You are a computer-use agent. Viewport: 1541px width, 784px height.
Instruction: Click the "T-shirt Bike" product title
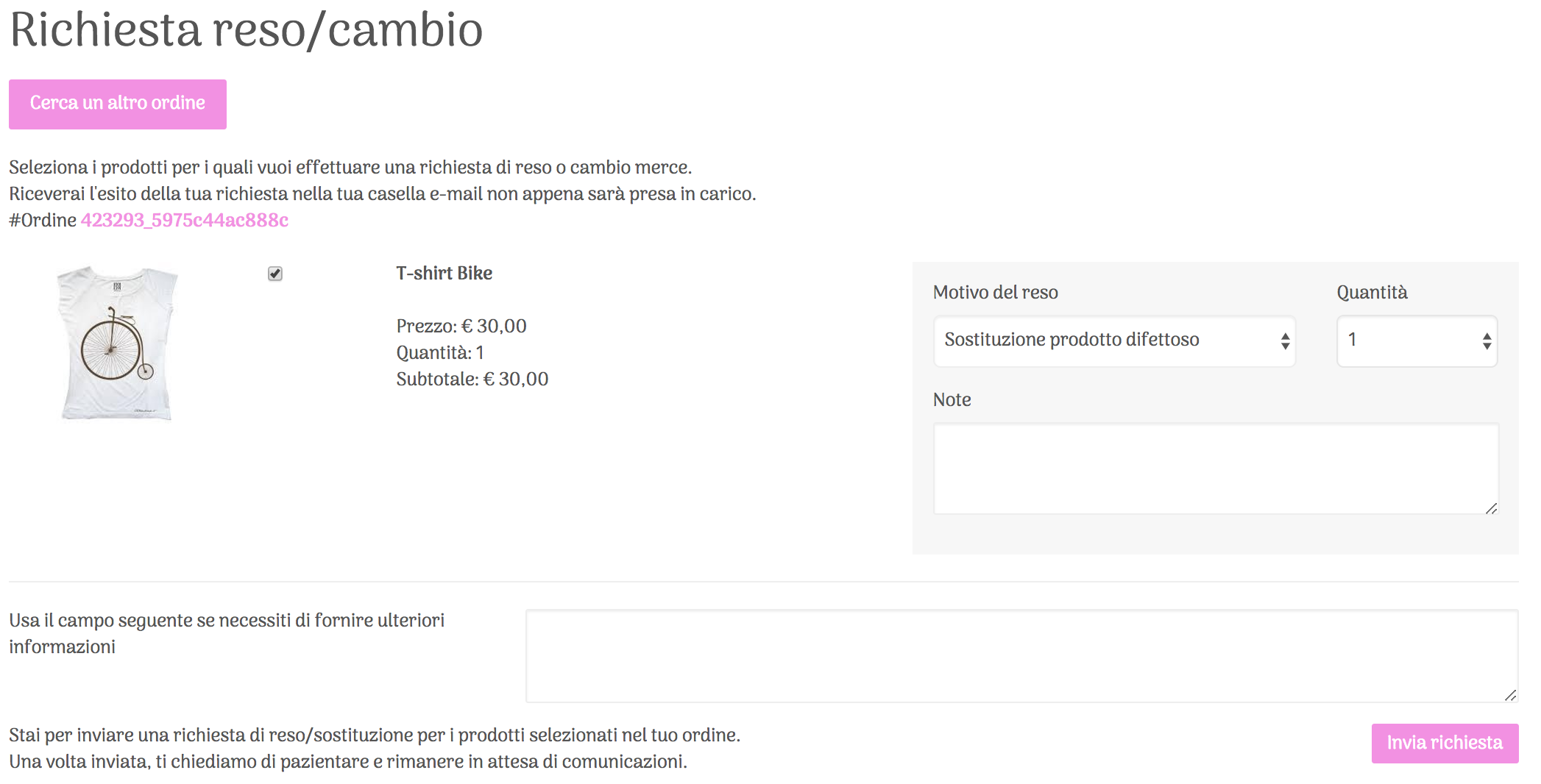pyautogui.click(x=444, y=273)
